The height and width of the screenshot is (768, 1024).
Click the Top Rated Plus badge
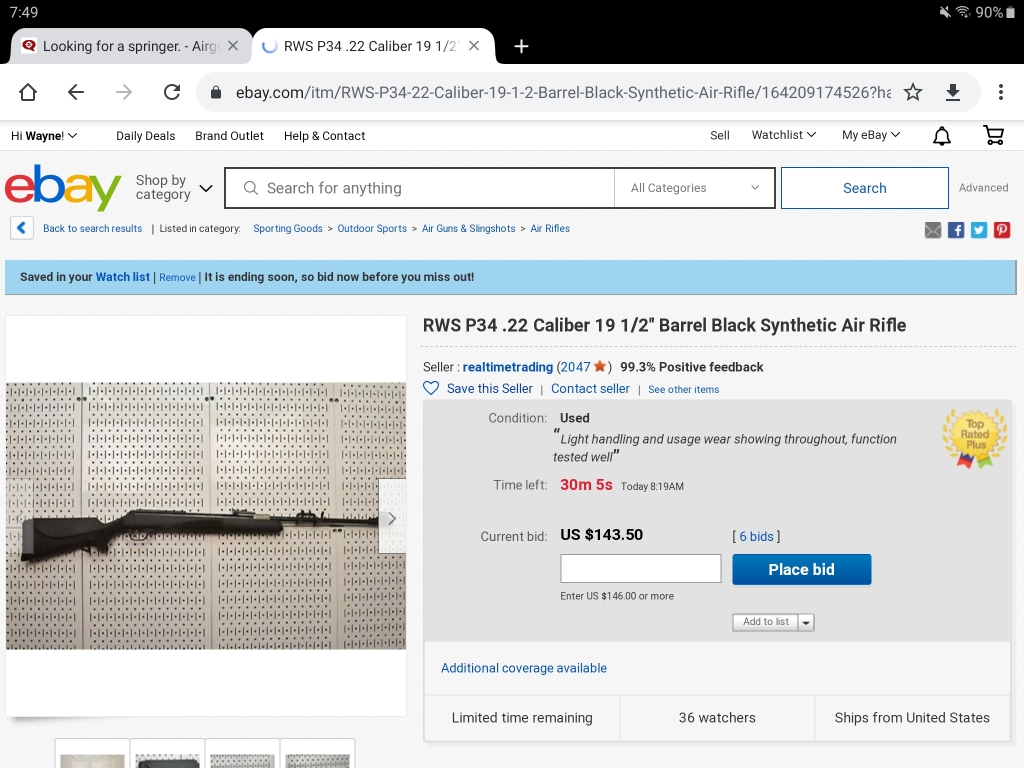point(974,438)
